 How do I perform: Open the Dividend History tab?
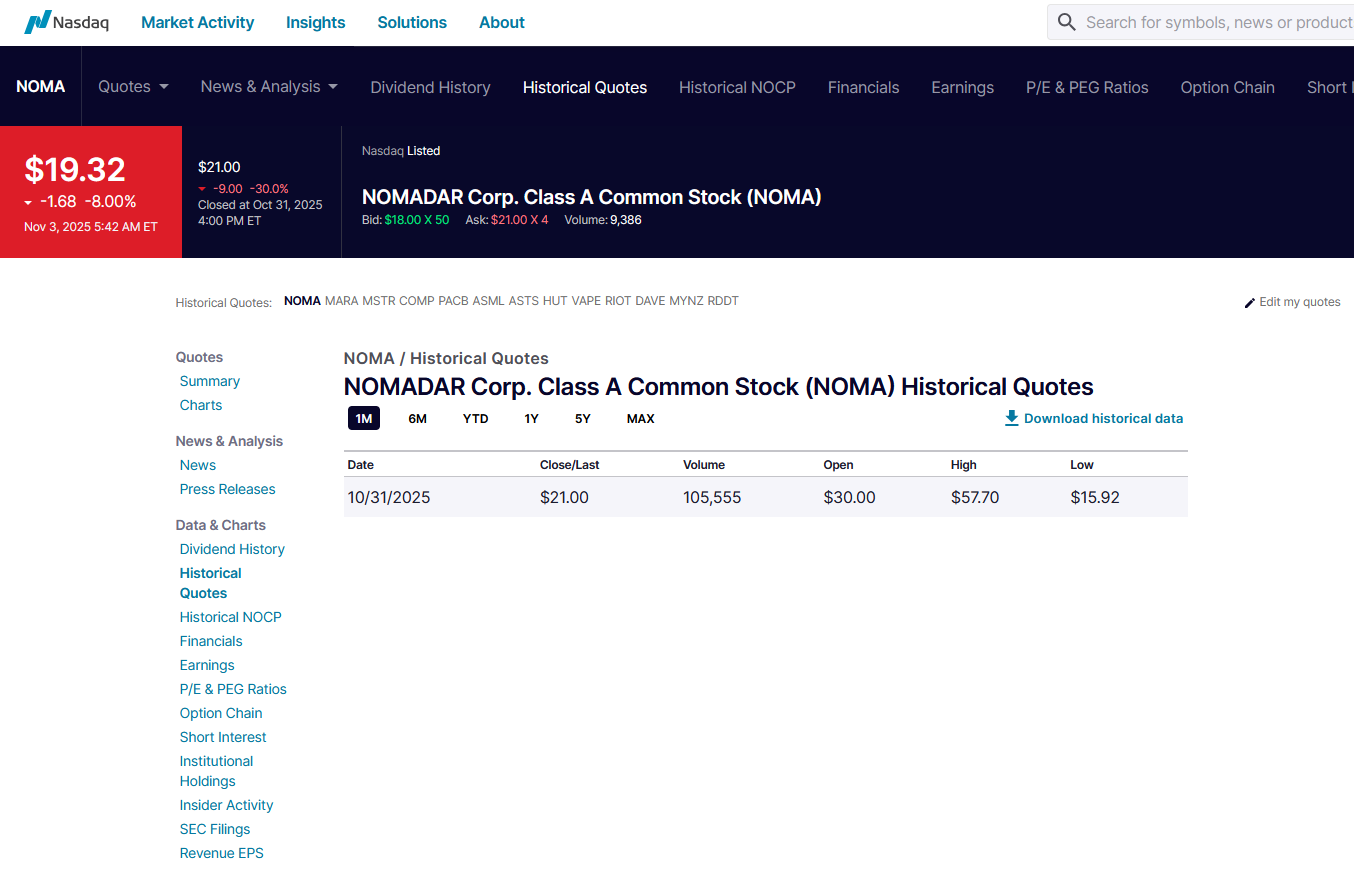click(430, 87)
